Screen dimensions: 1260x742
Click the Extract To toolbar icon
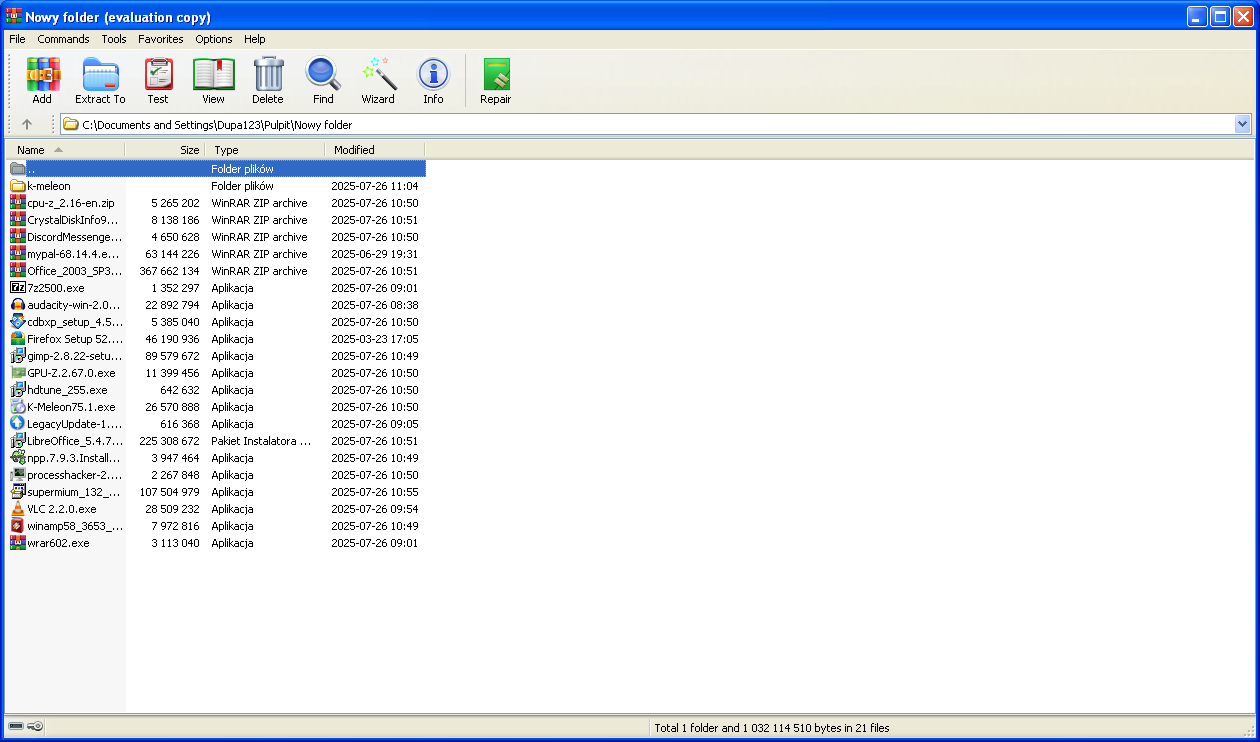(100, 80)
